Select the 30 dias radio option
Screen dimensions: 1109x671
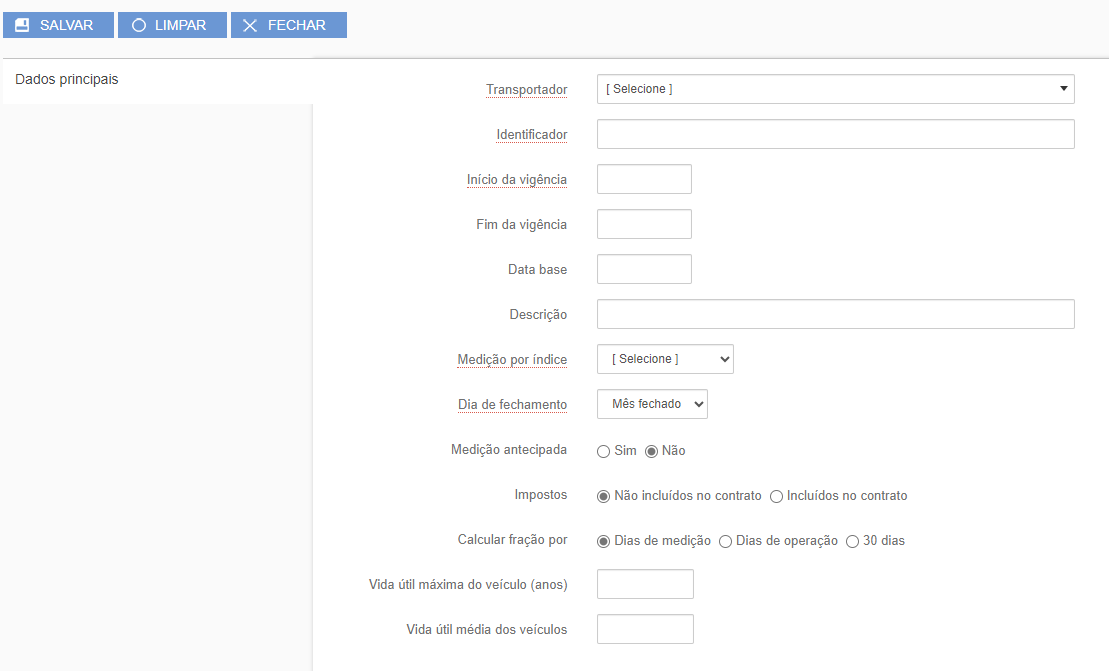coord(852,541)
